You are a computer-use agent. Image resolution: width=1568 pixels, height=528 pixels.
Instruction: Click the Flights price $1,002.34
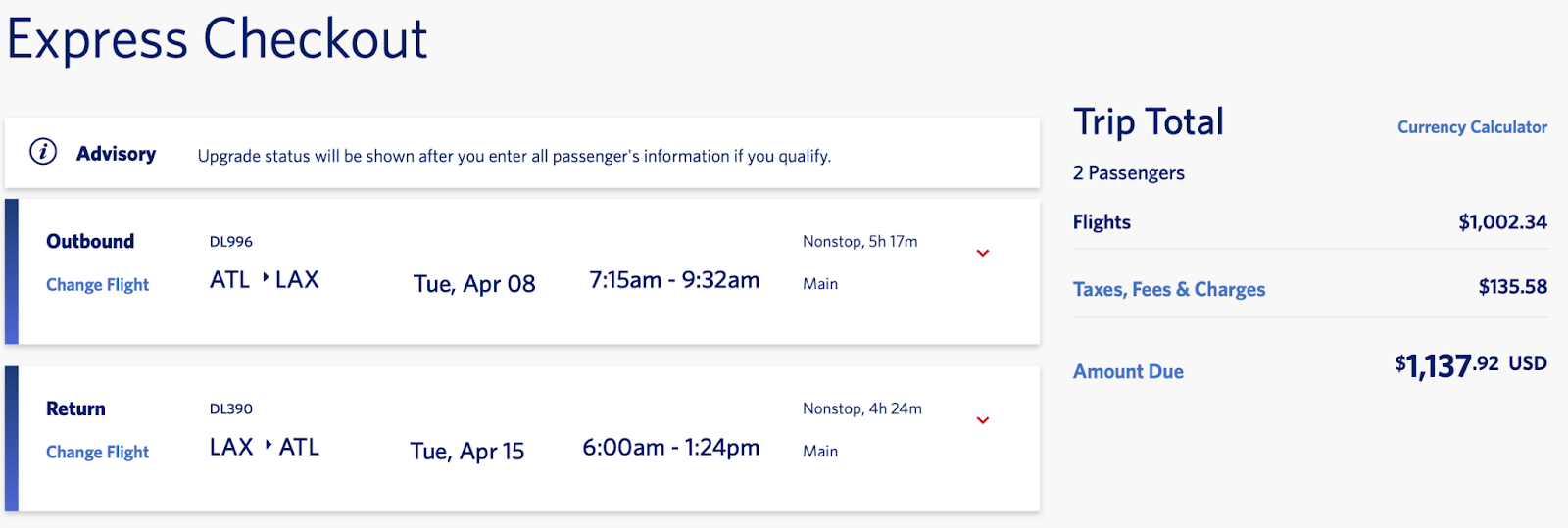click(1502, 222)
